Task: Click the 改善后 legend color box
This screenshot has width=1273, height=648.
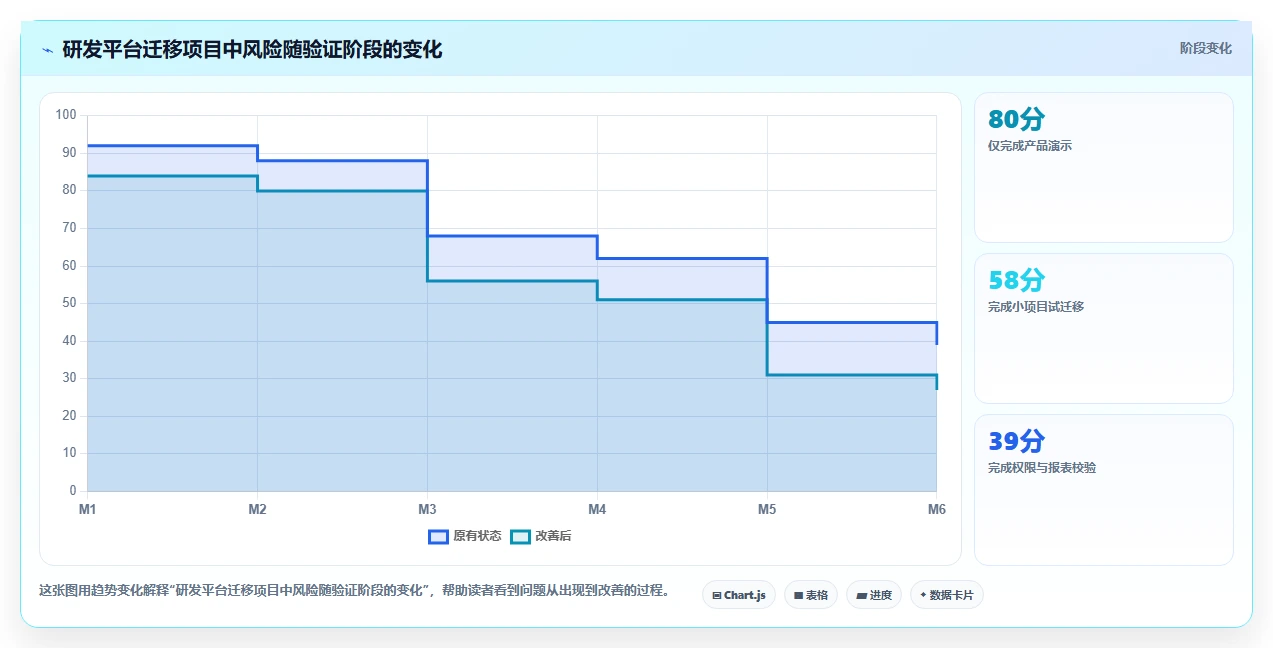Action: tap(520, 536)
